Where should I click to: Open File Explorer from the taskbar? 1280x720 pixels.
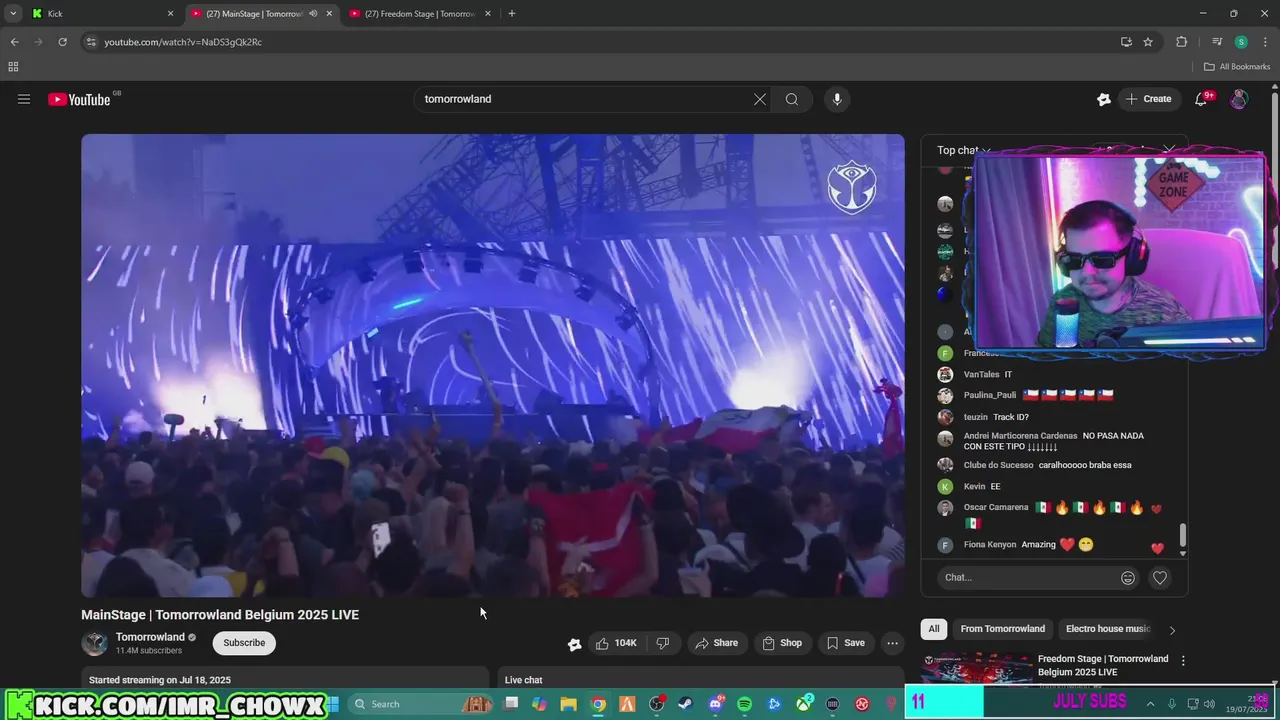(568, 704)
